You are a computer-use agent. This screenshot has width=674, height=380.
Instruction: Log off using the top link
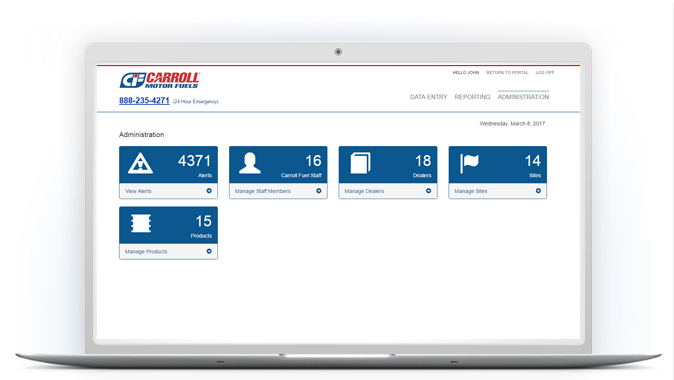click(545, 73)
